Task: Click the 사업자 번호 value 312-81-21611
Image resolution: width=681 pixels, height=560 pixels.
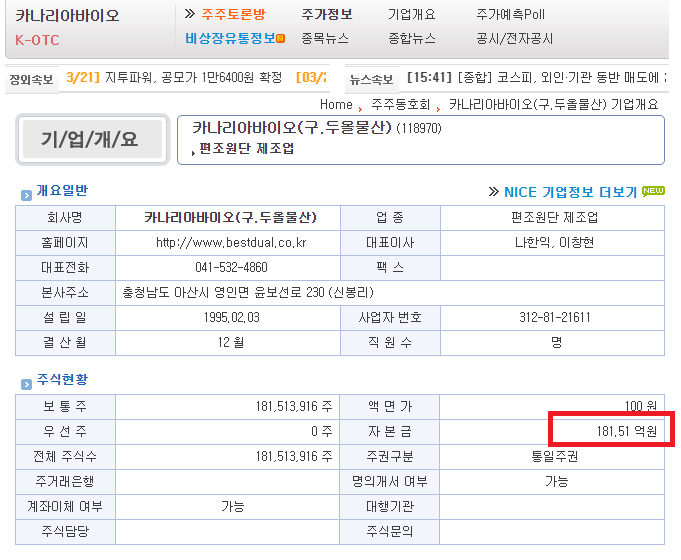Action: click(555, 318)
